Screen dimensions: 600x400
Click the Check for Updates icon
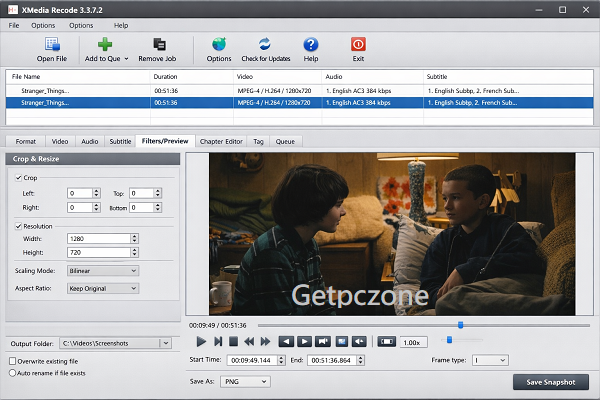point(264,44)
